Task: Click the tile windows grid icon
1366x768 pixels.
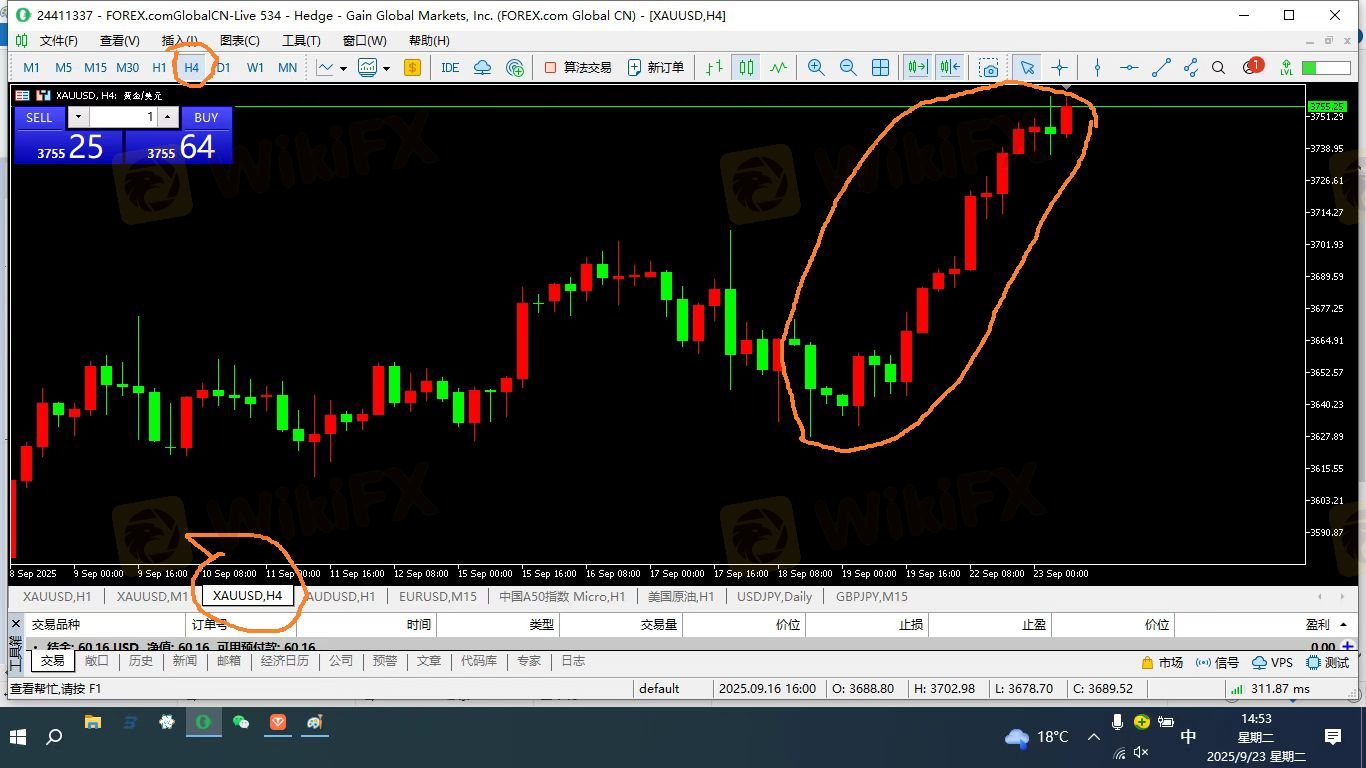Action: click(x=880, y=68)
